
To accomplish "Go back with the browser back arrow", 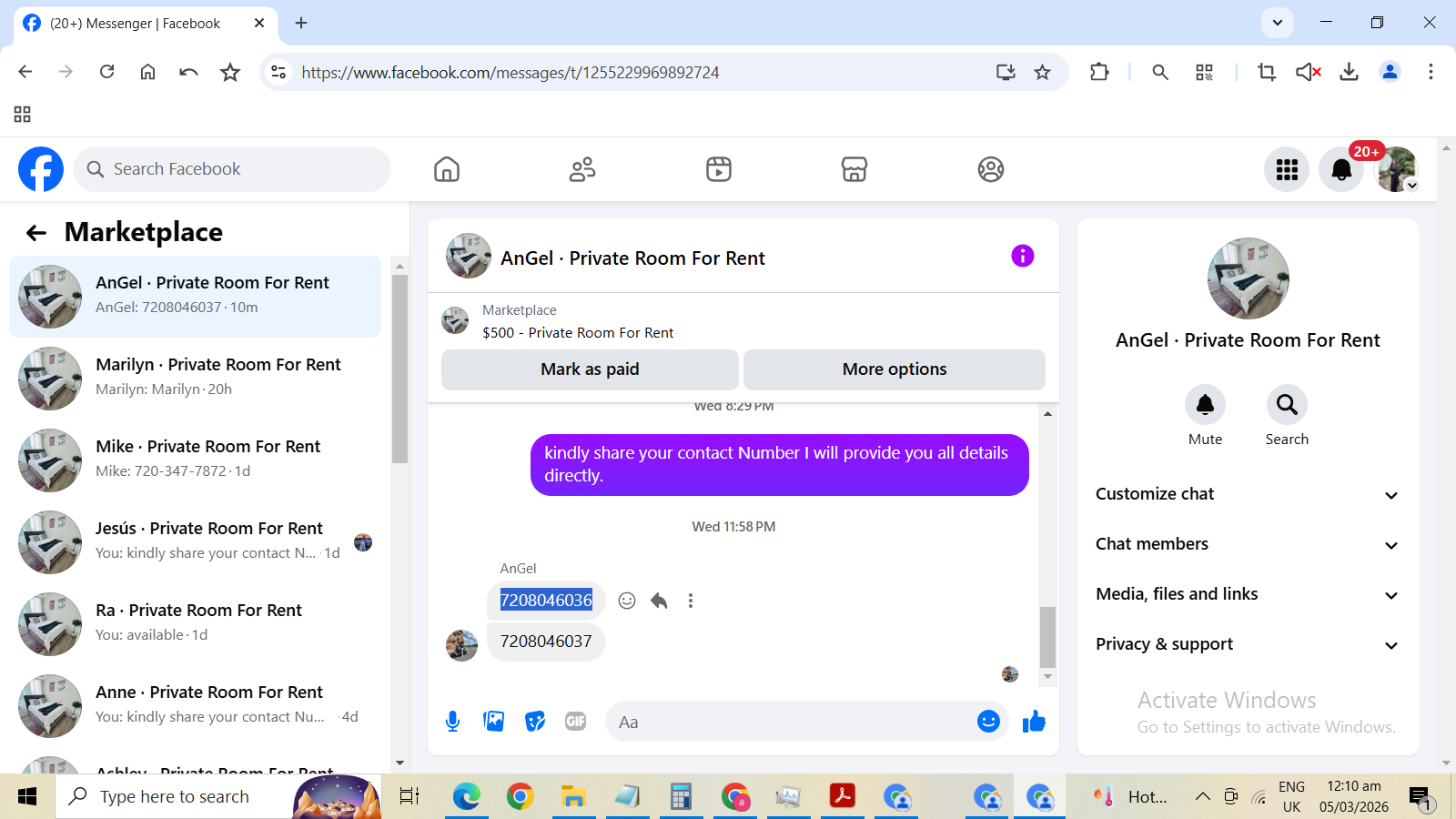I will click(x=25, y=72).
